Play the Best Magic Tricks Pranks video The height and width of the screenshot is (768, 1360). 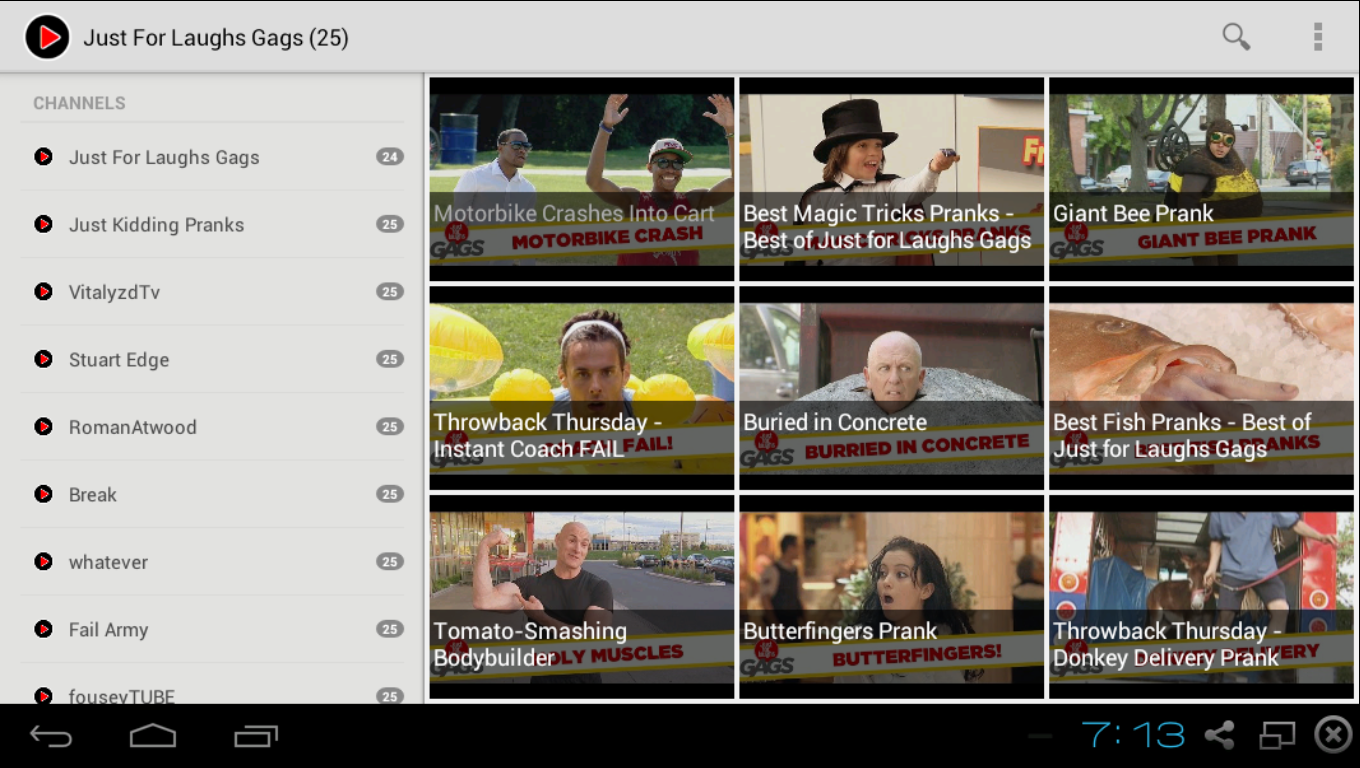point(892,179)
